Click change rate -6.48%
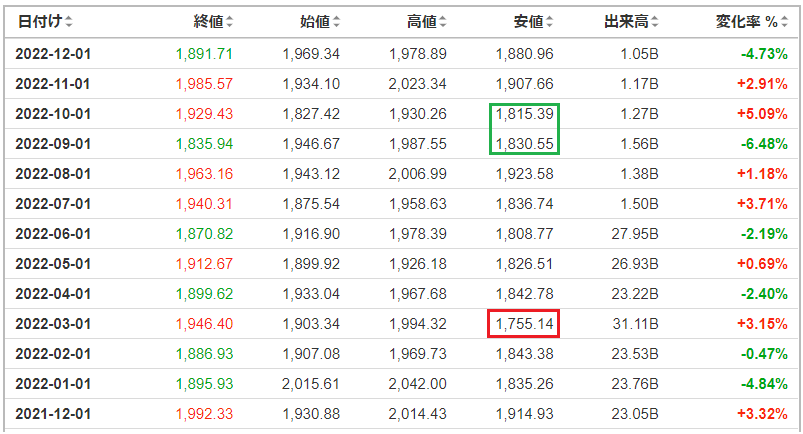 click(764, 144)
